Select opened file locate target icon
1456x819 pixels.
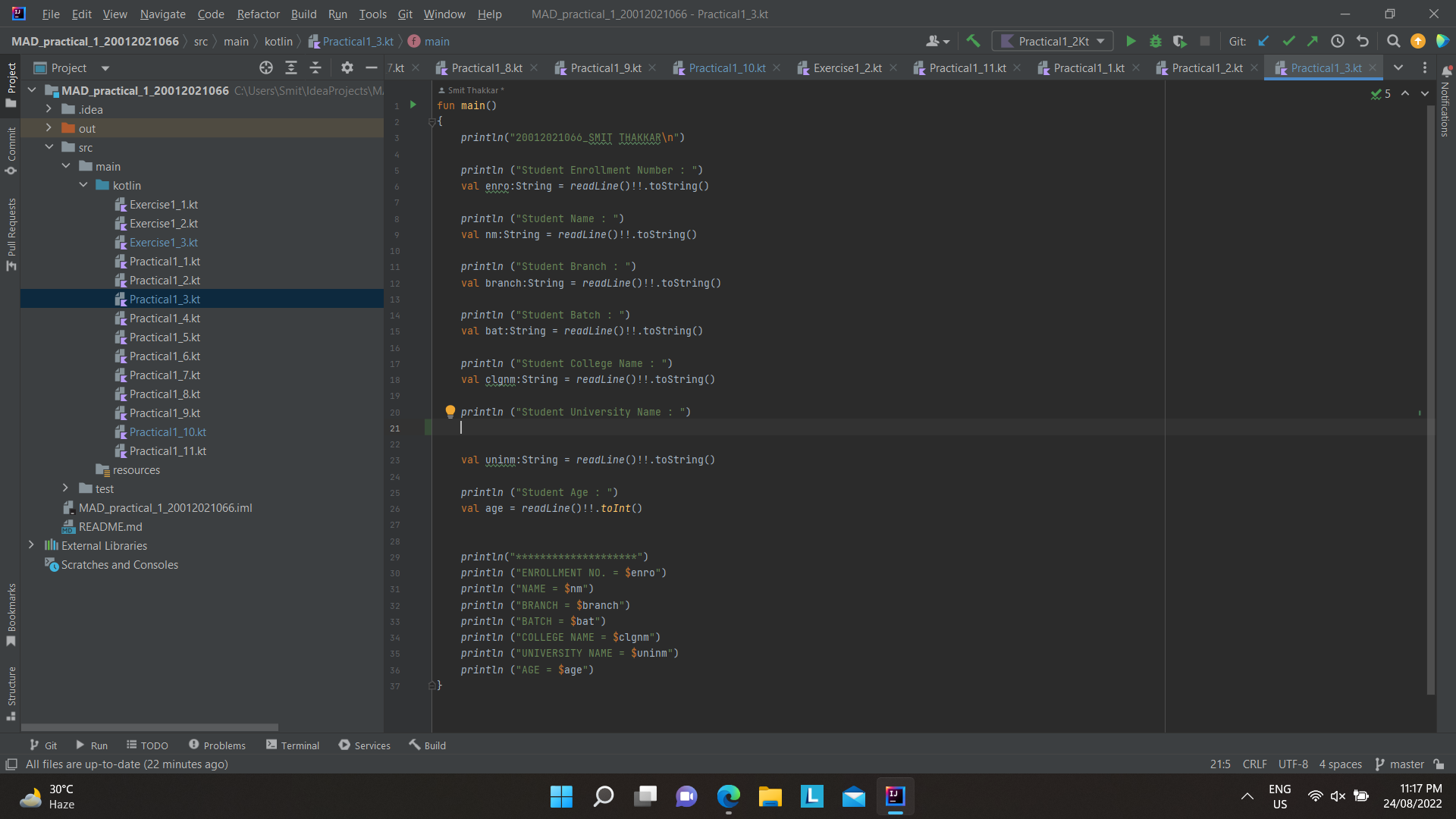tap(266, 67)
